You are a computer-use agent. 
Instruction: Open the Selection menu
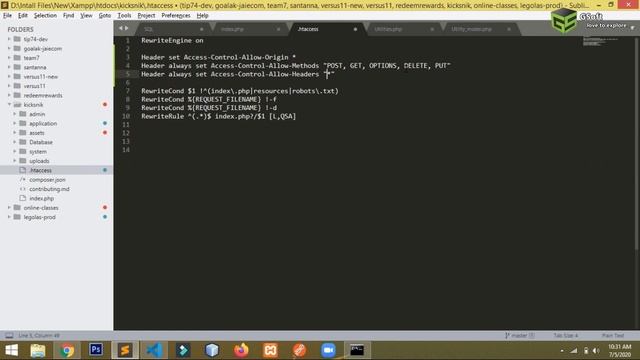coord(45,16)
